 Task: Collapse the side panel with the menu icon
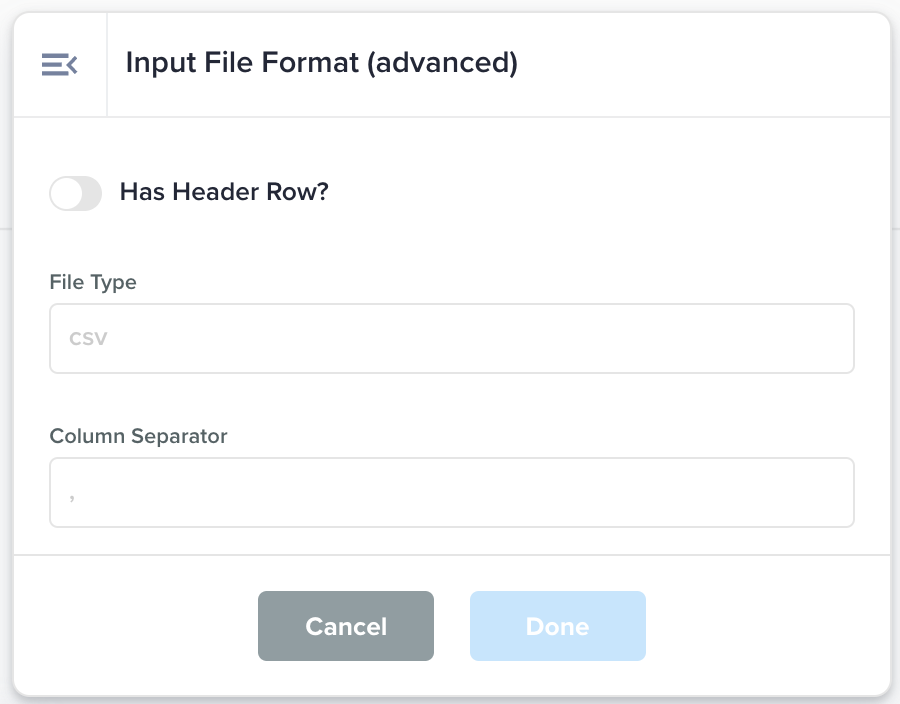[59, 65]
